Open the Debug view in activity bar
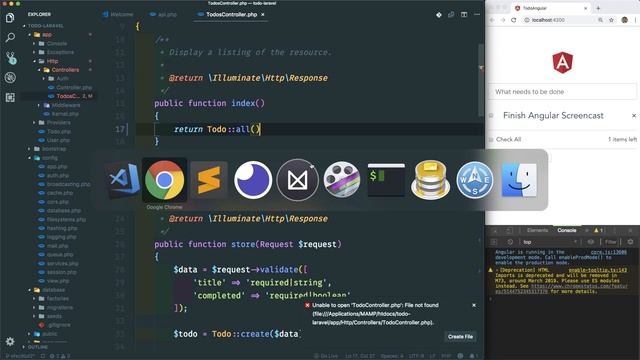 coord(10,78)
